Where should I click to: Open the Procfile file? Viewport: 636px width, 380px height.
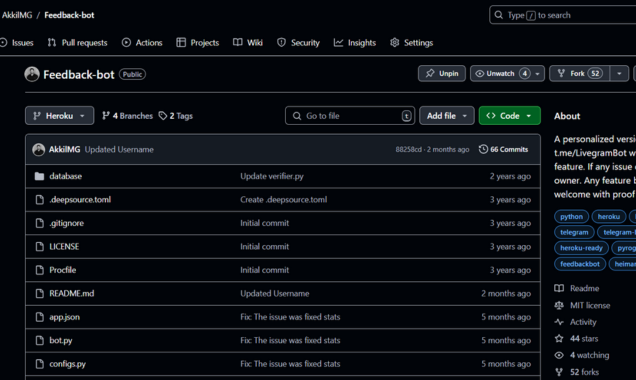point(63,270)
